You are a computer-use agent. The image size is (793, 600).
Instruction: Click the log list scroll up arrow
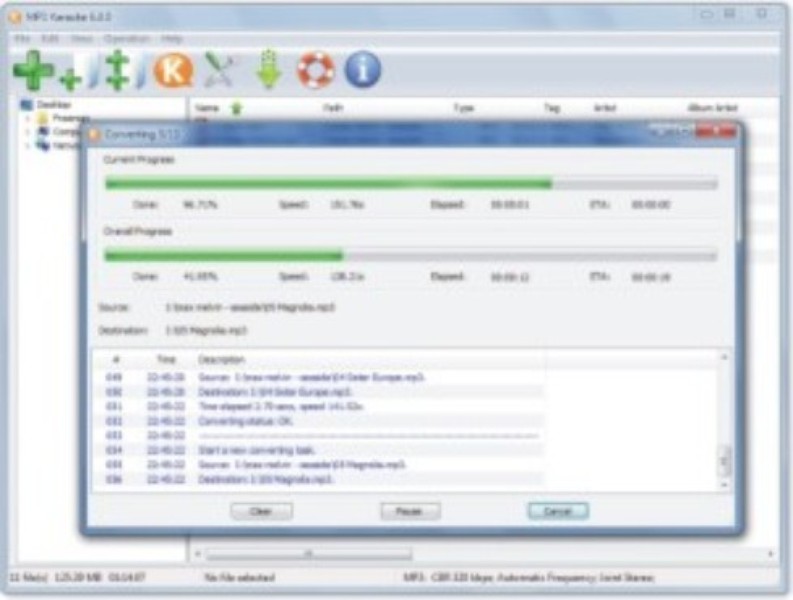724,357
